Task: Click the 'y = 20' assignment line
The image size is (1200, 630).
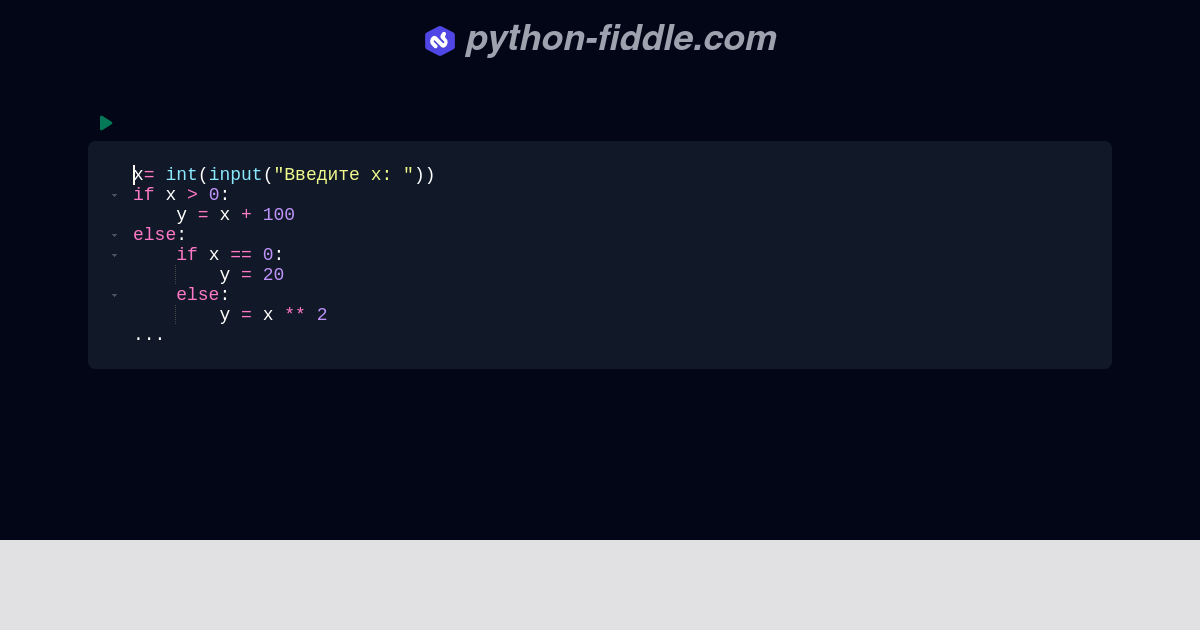Action: 252,275
